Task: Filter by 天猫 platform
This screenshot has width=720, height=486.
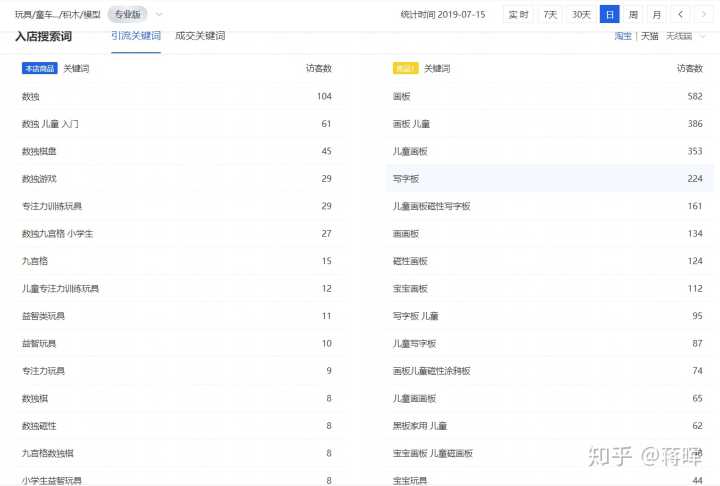Action: pos(649,36)
